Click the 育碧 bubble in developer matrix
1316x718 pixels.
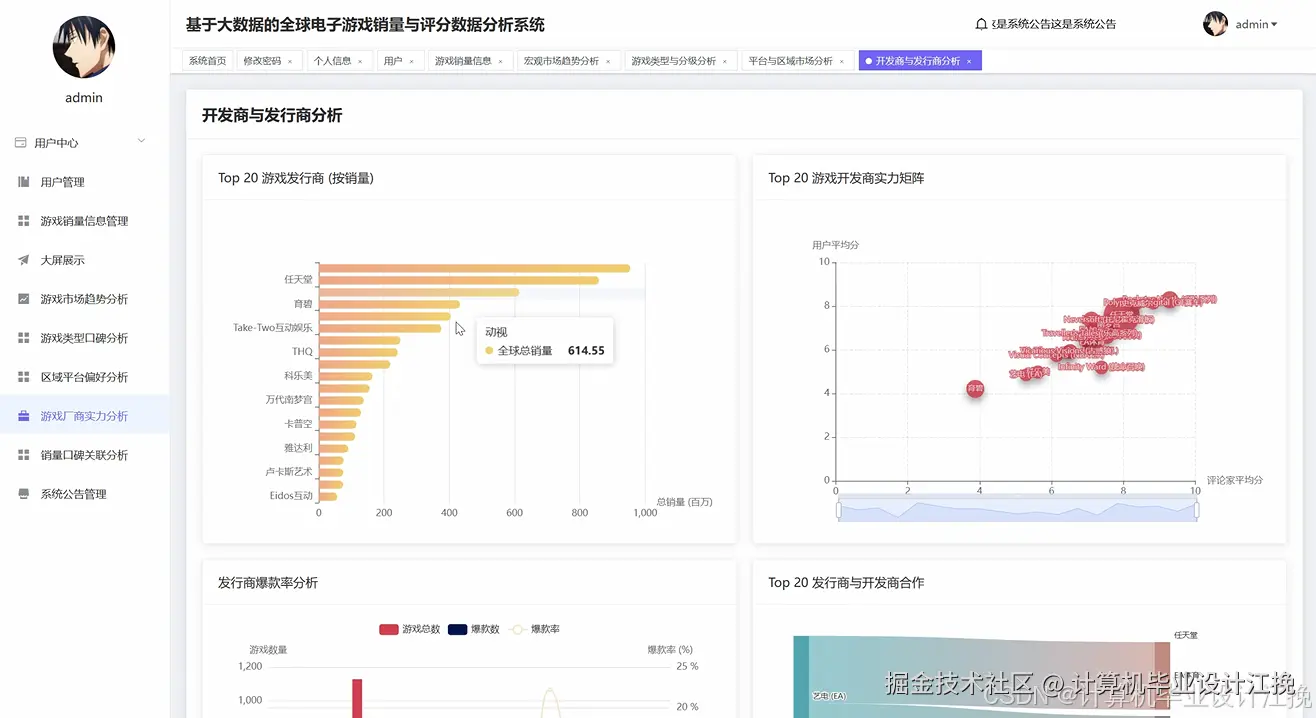click(x=975, y=388)
